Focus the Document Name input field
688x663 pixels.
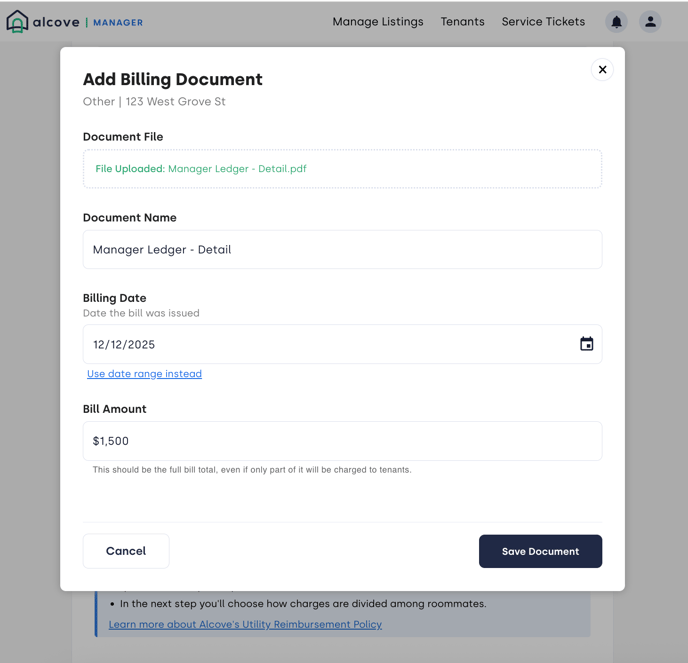(x=342, y=250)
